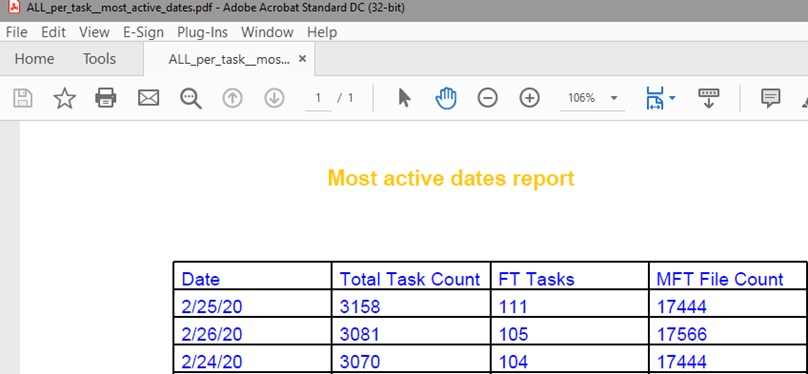Image resolution: width=808 pixels, height=374 pixels.
Task: Open the E-Sign menu
Action: pyautogui.click(x=143, y=32)
